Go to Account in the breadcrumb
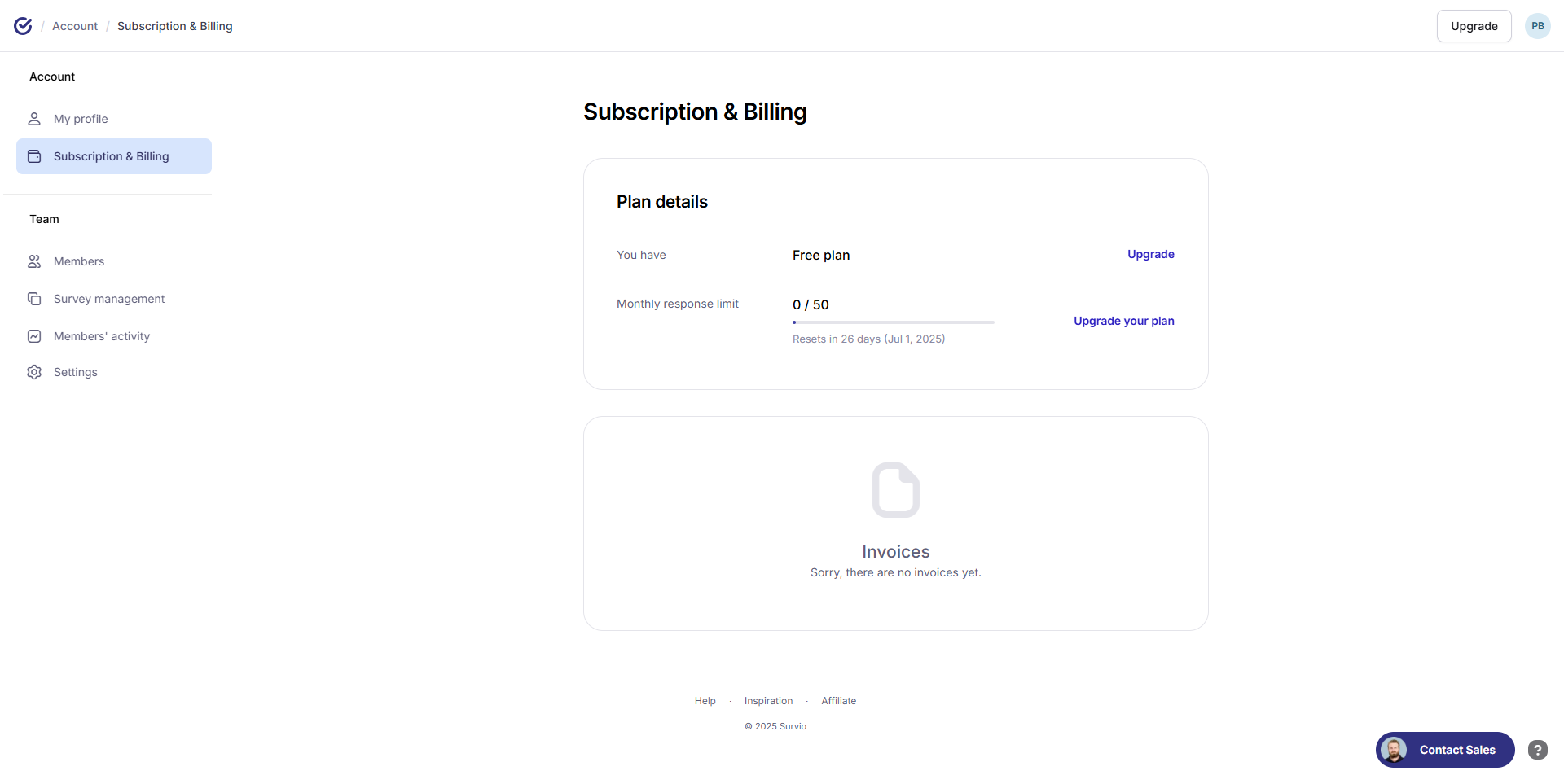Viewport: 1564px width, 784px height. pyautogui.click(x=75, y=26)
